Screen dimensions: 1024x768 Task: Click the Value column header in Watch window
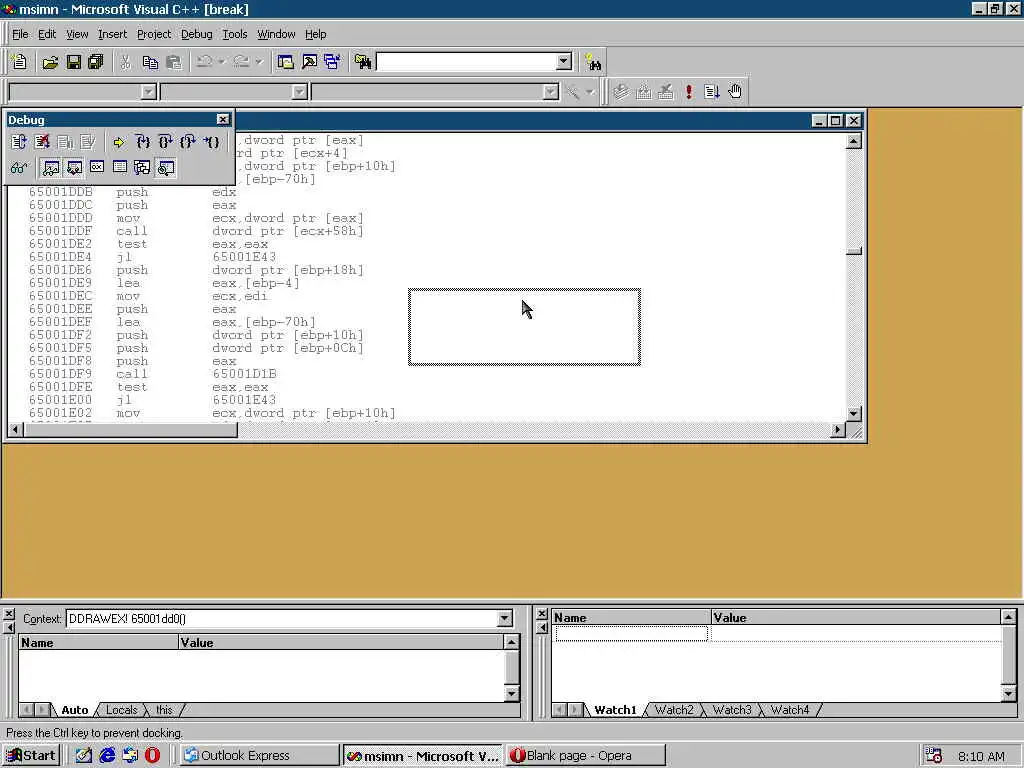pyautogui.click(x=855, y=618)
